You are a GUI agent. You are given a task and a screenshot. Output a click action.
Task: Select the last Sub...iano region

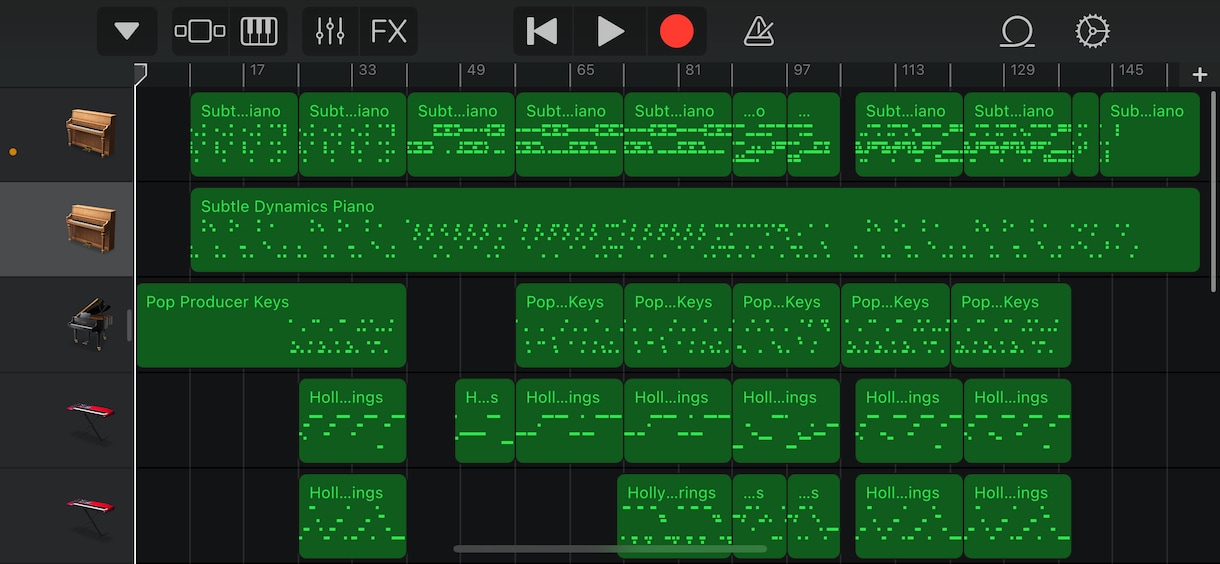[x=1149, y=135]
